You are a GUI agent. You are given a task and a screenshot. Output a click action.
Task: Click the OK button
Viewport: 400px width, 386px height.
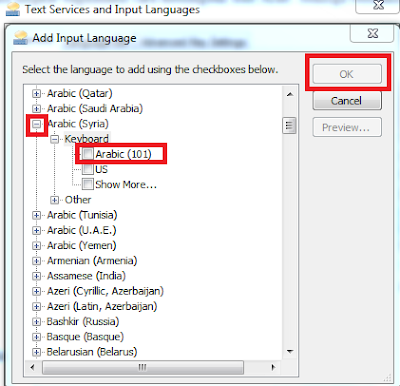(x=347, y=74)
